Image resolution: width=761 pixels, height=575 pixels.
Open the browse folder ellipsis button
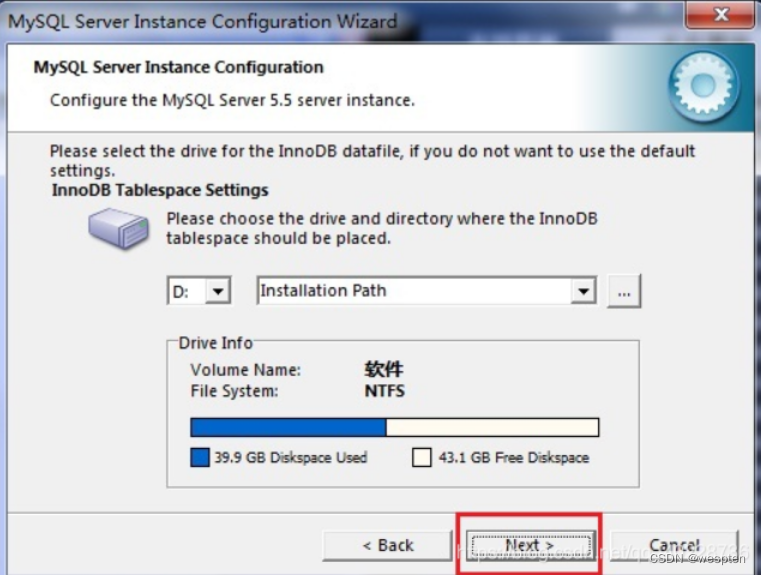click(624, 291)
